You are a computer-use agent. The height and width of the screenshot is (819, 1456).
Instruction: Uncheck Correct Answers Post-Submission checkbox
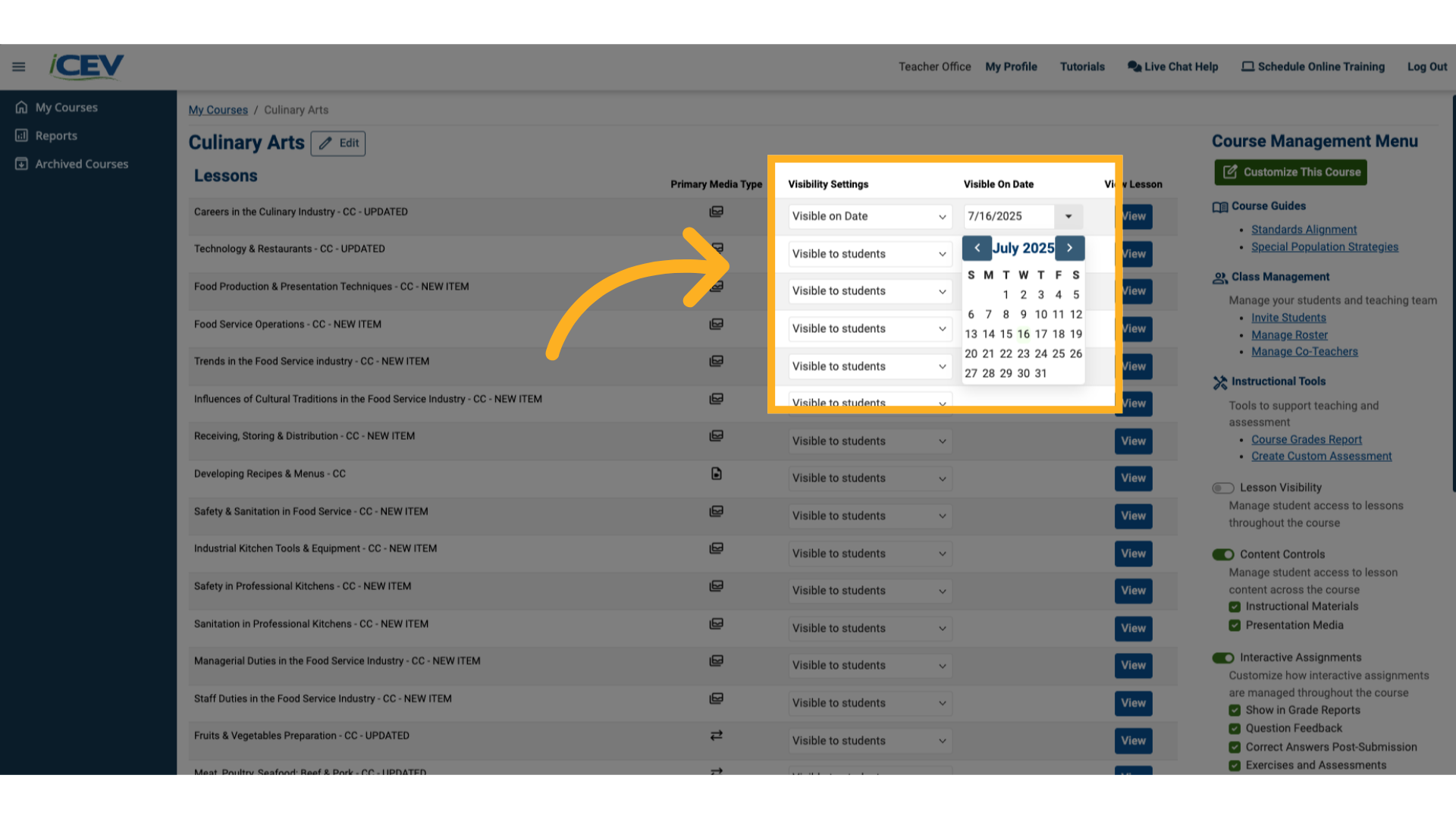pyautogui.click(x=1235, y=747)
